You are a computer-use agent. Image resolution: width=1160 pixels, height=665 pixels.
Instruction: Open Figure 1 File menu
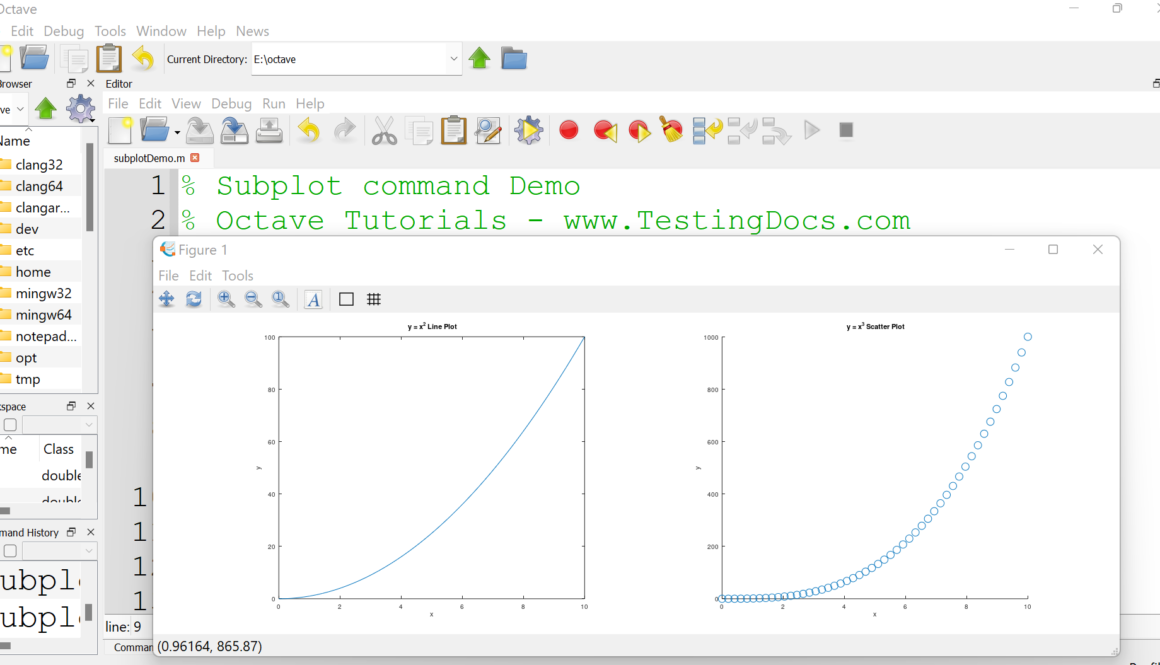(169, 275)
